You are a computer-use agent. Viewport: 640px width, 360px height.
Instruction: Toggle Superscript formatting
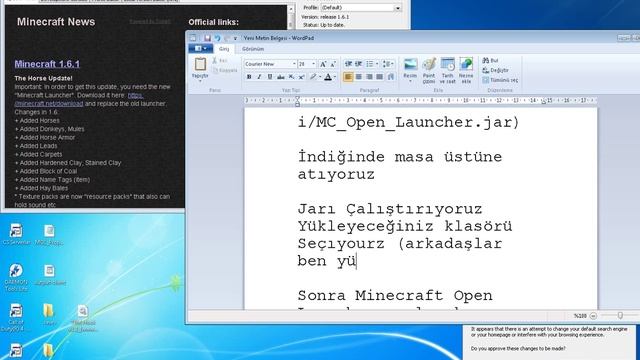301,77
